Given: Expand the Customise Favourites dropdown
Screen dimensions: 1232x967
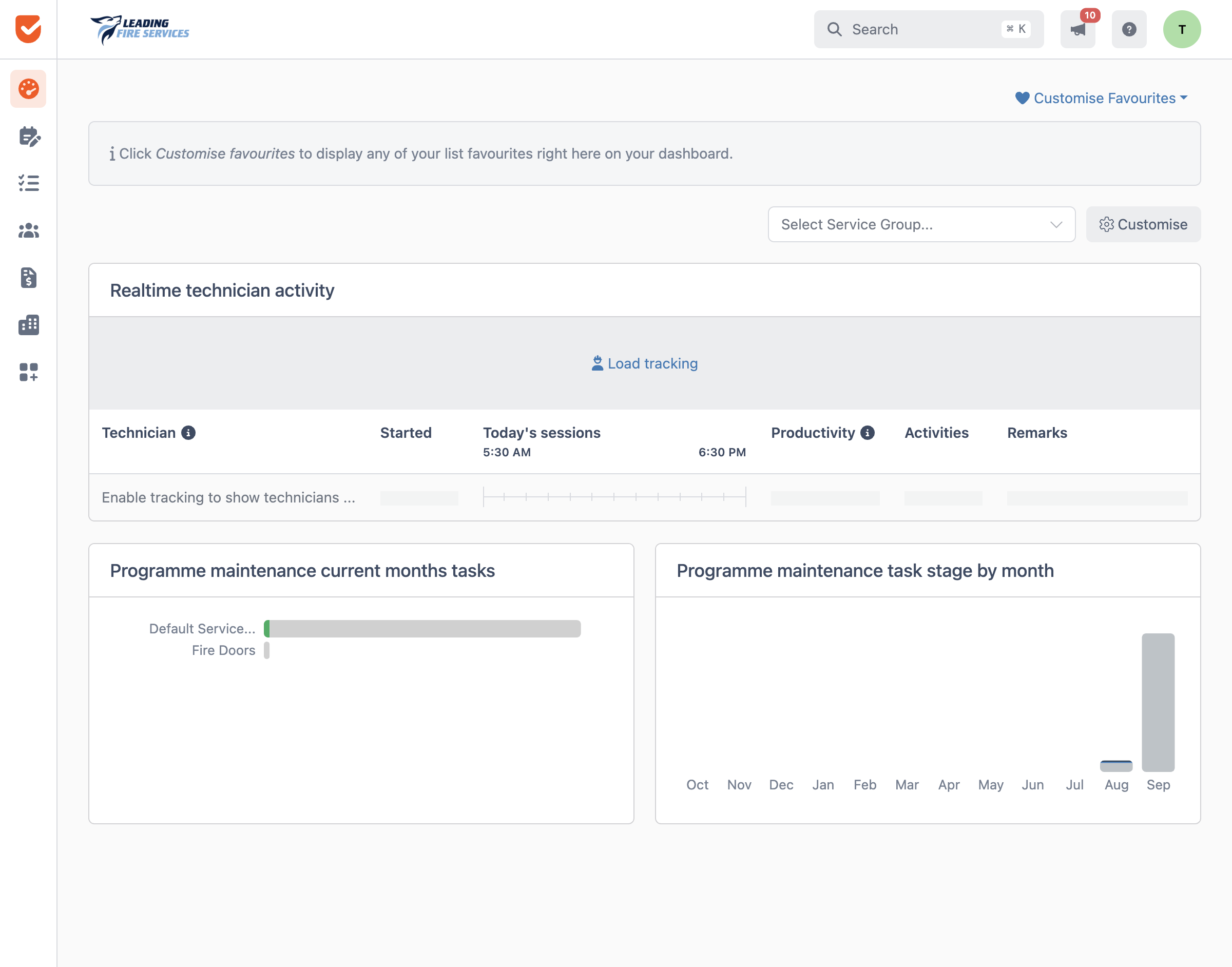Looking at the screenshot, I should pyautogui.click(x=1101, y=98).
